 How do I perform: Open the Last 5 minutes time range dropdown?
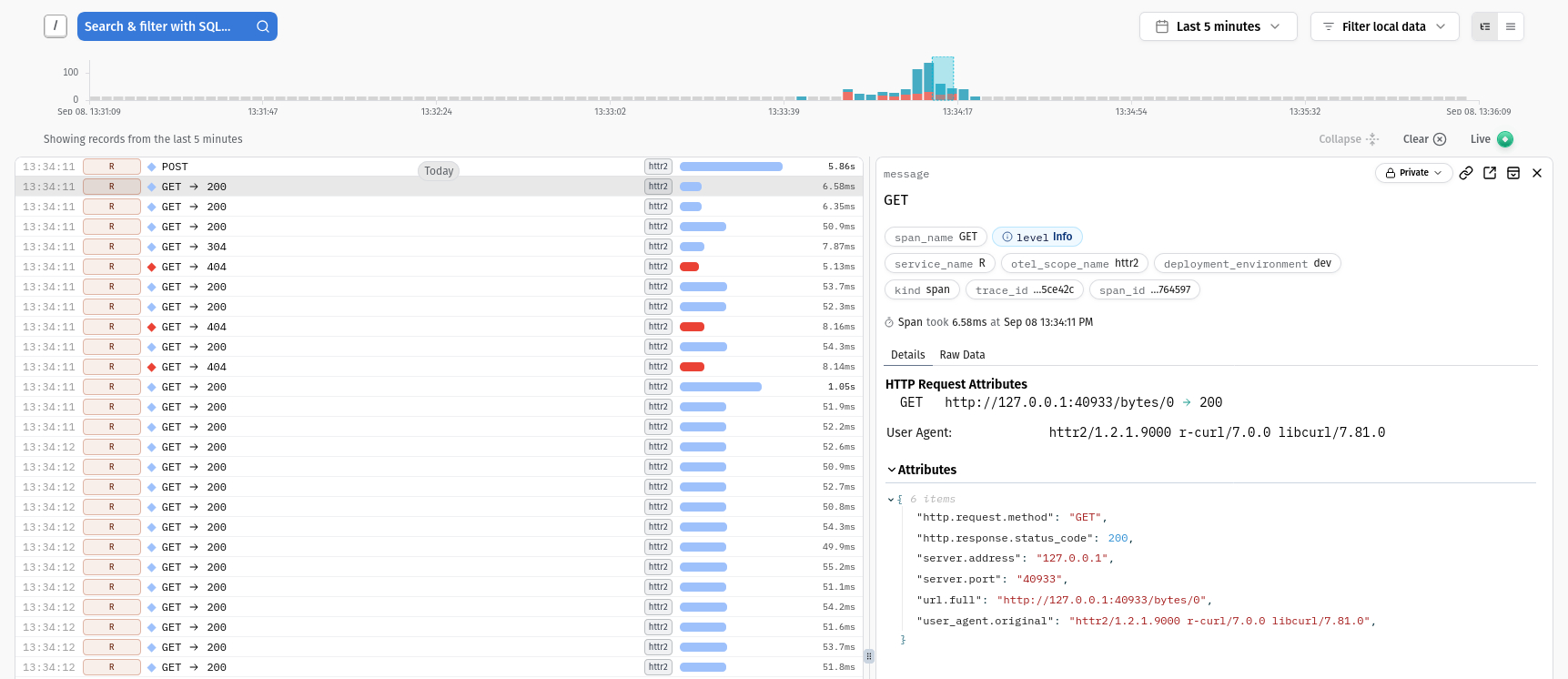tap(1218, 26)
